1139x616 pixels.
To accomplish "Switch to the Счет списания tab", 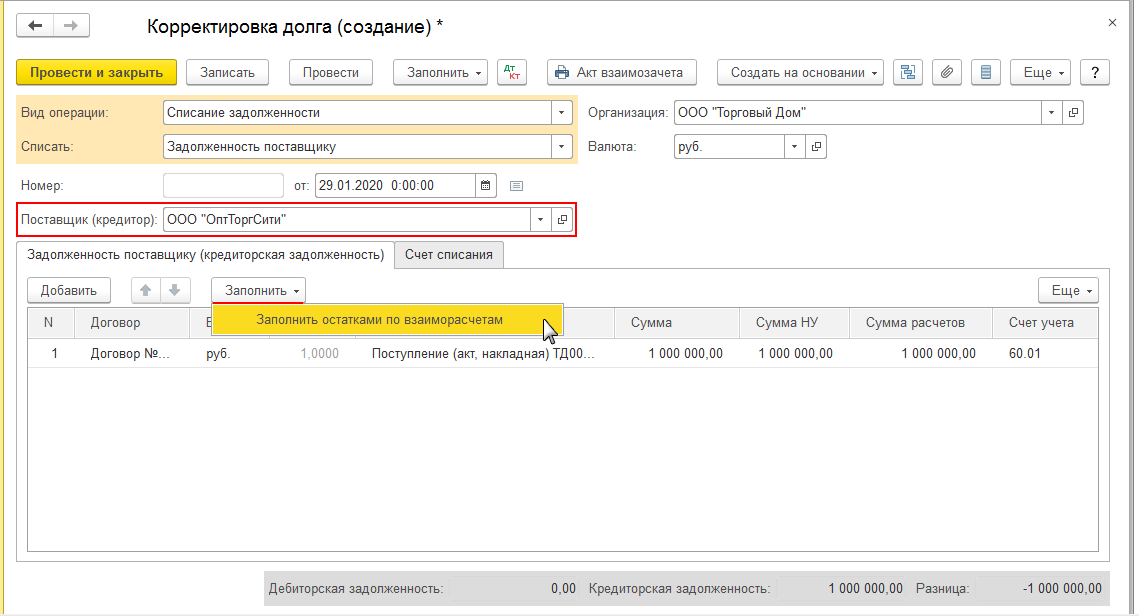I will 449,255.
